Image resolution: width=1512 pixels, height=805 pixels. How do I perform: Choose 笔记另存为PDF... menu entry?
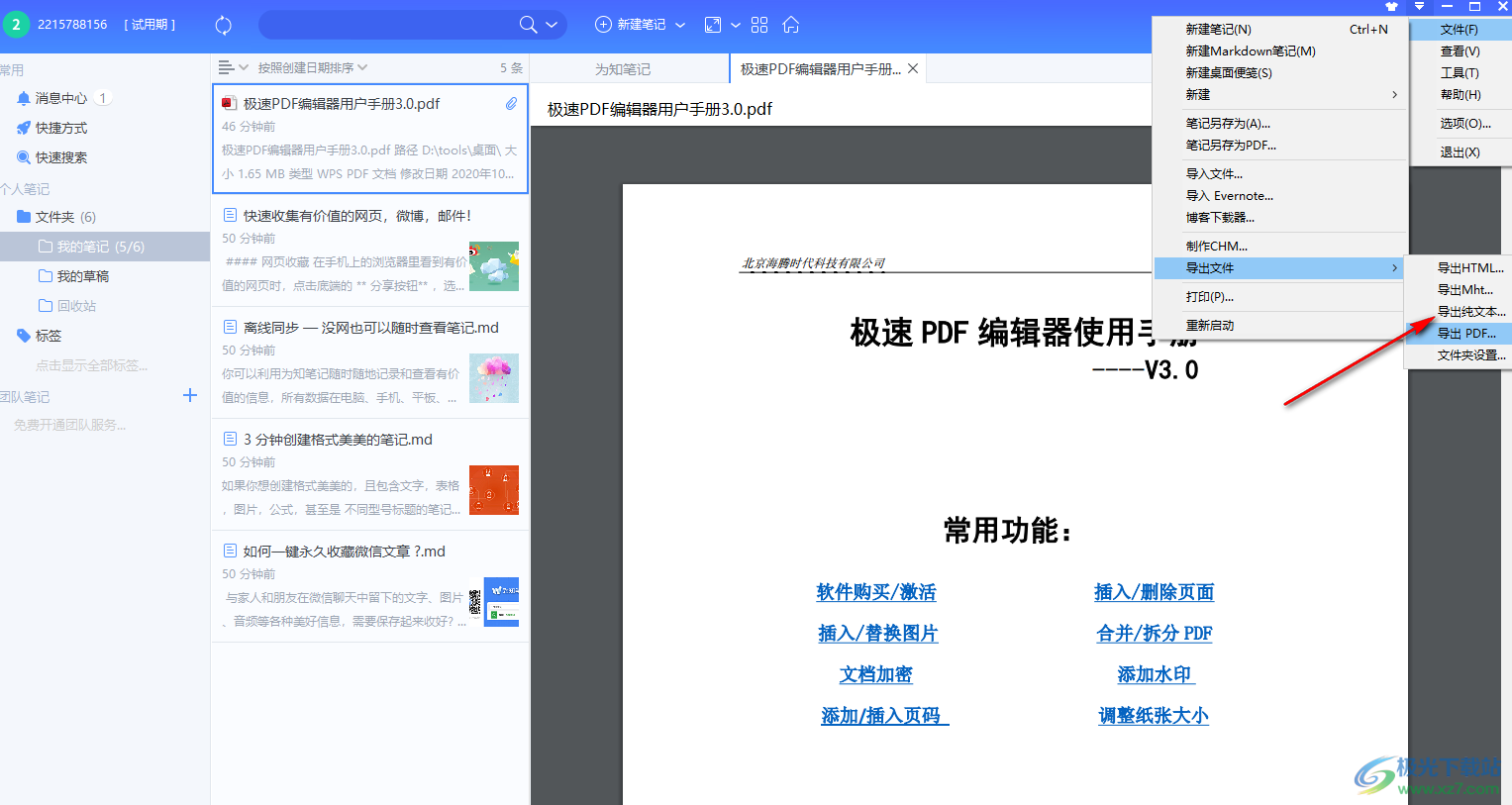coord(1280,146)
